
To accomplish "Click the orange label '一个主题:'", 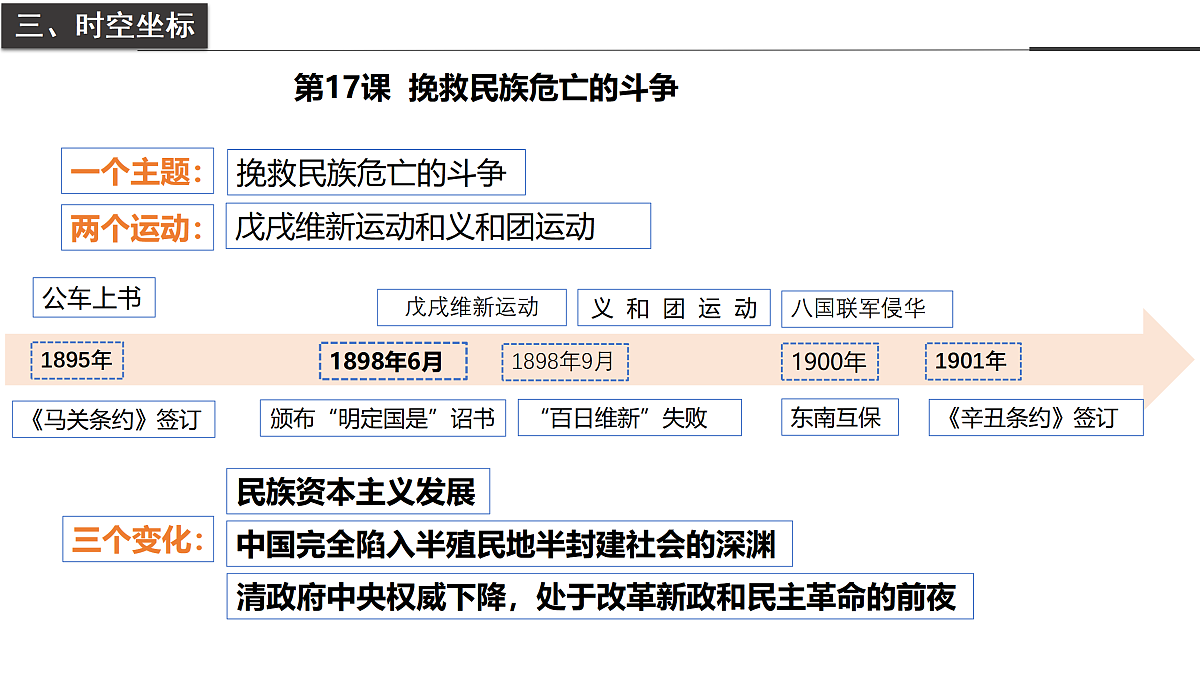I will click(138, 173).
